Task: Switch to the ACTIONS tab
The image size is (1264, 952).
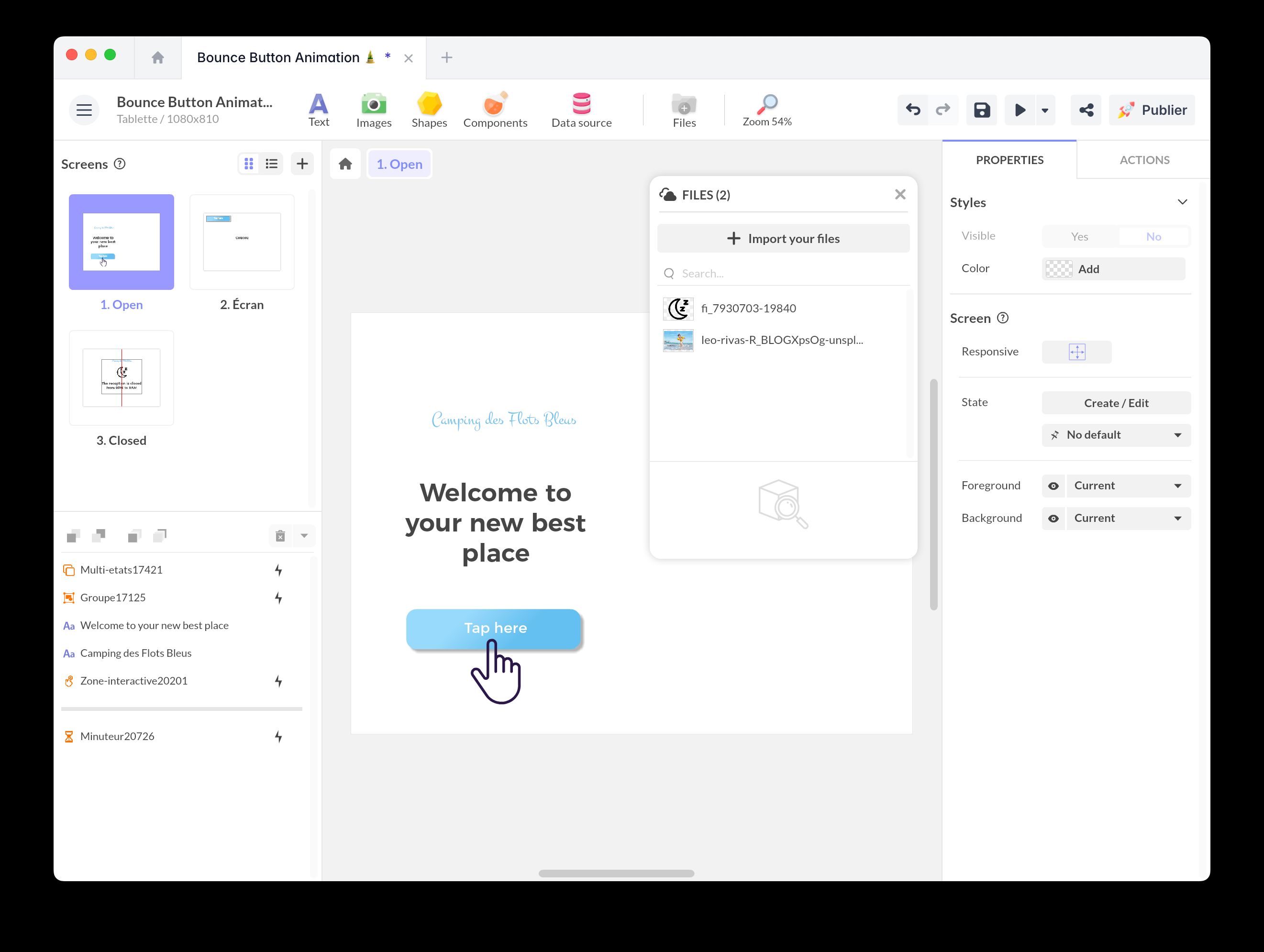Action: [1144, 160]
